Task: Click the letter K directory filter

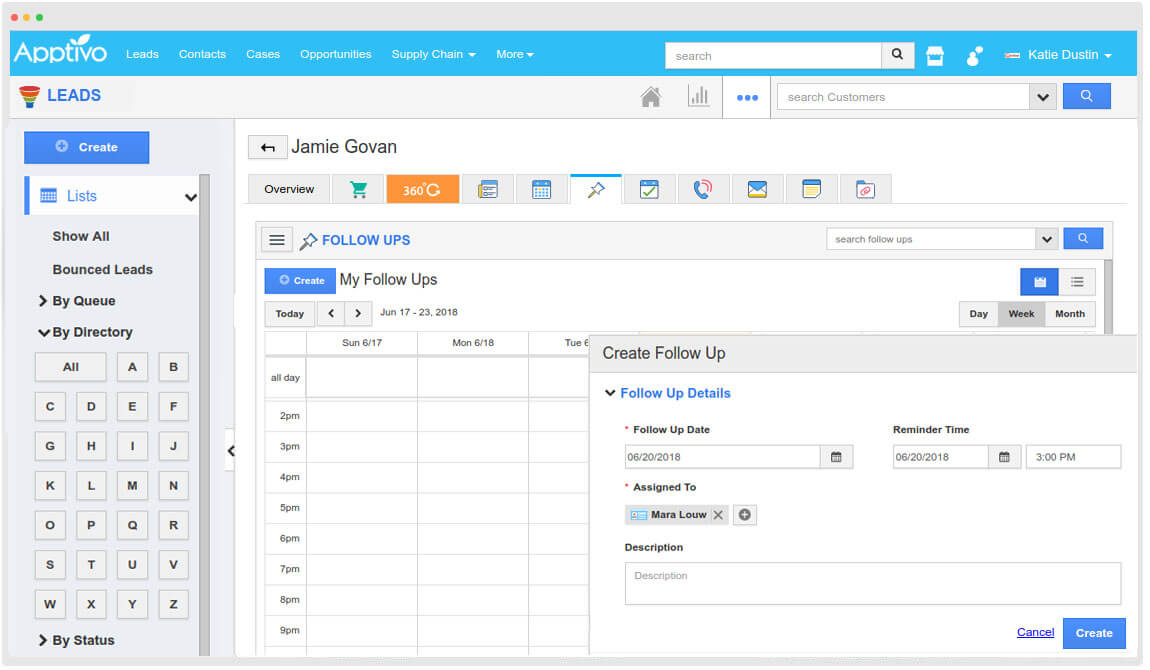Action: point(50,485)
